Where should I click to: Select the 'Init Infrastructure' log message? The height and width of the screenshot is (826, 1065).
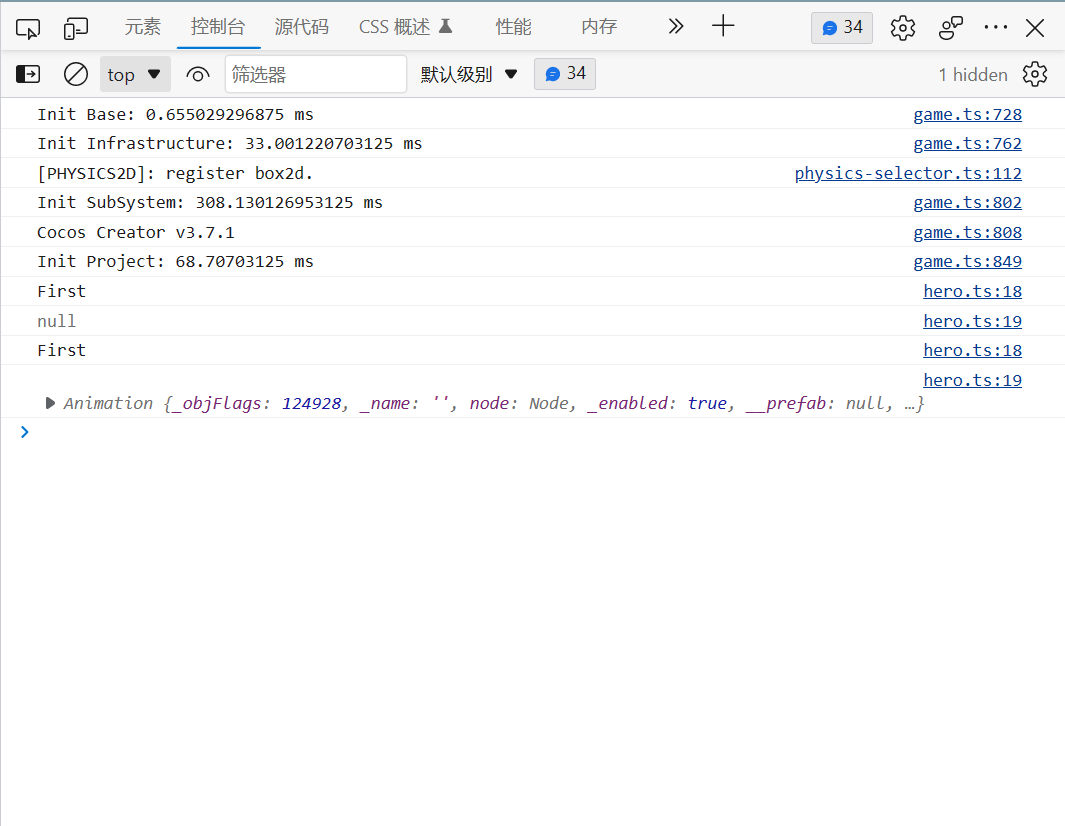pyautogui.click(x=230, y=143)
